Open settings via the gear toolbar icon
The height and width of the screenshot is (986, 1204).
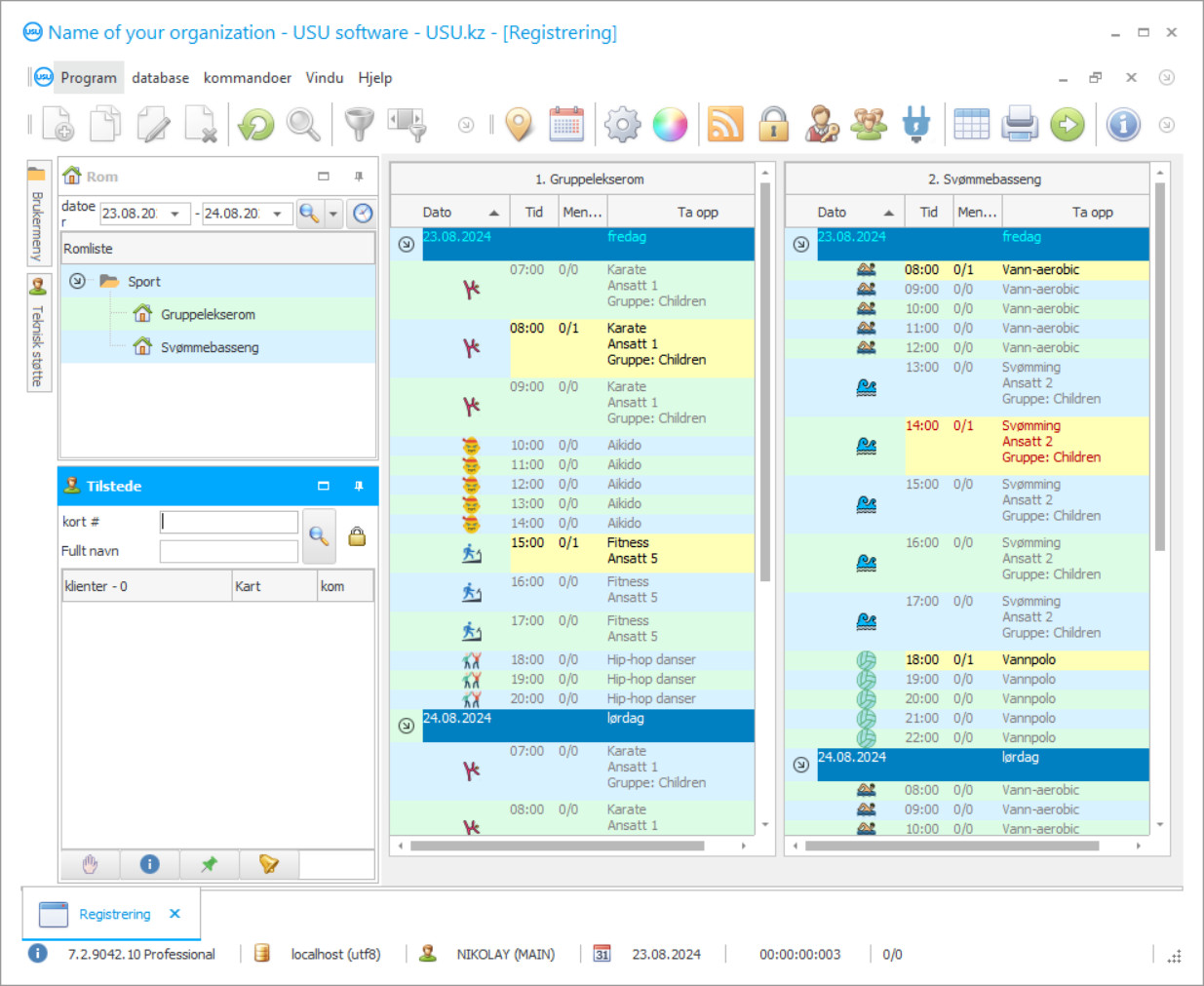(x=623, y=125)
